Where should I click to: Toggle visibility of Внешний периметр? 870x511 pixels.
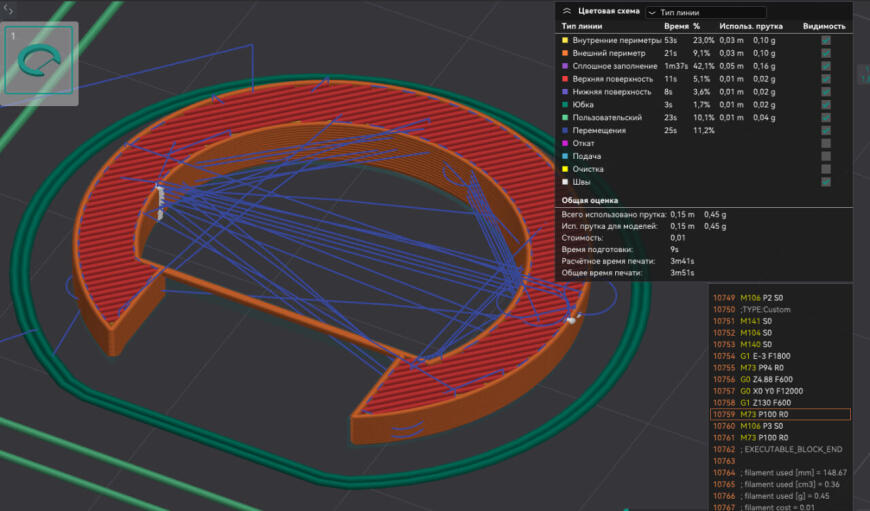(826, 53)
